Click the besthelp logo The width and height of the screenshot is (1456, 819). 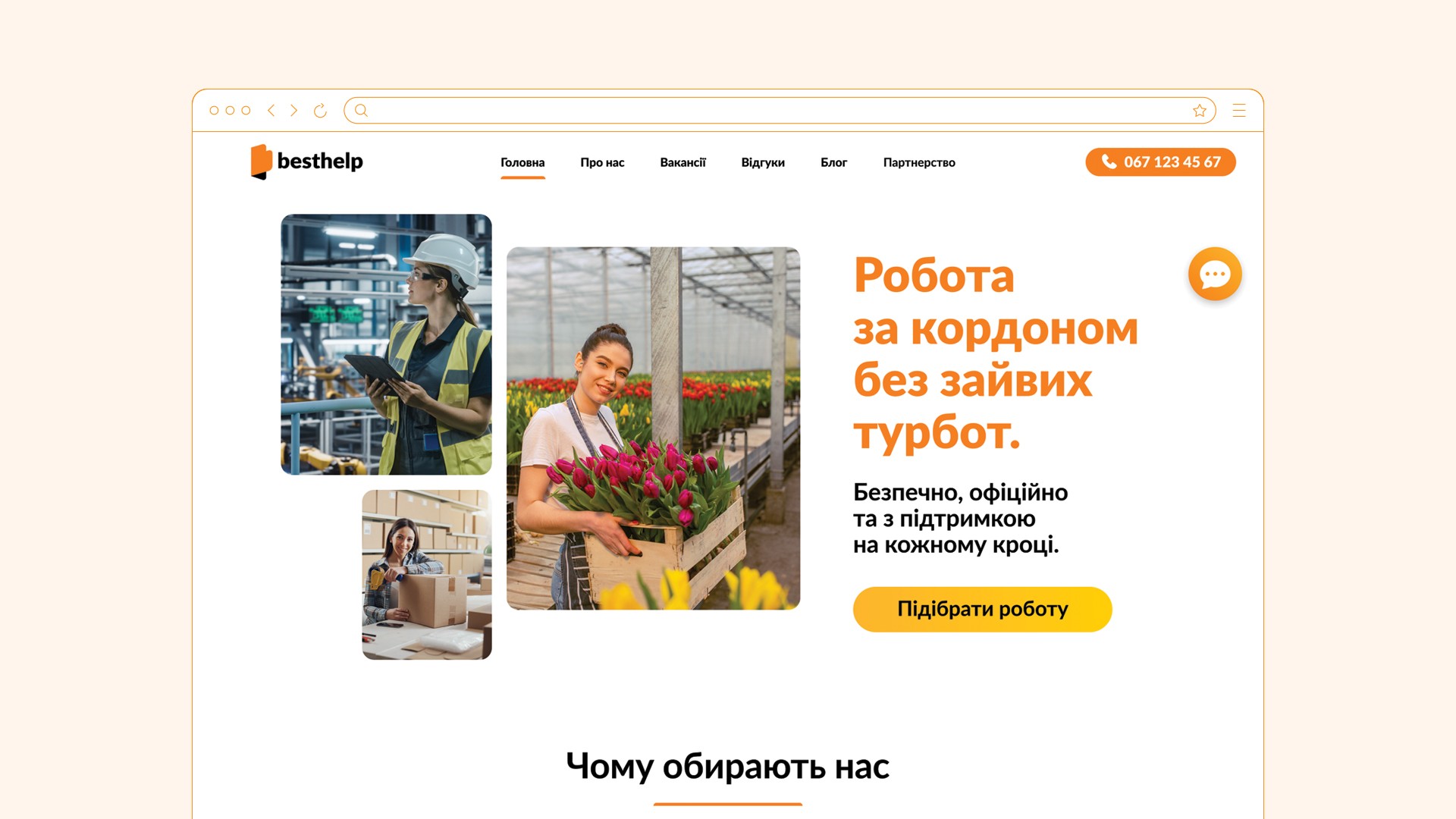click(307, 162)
